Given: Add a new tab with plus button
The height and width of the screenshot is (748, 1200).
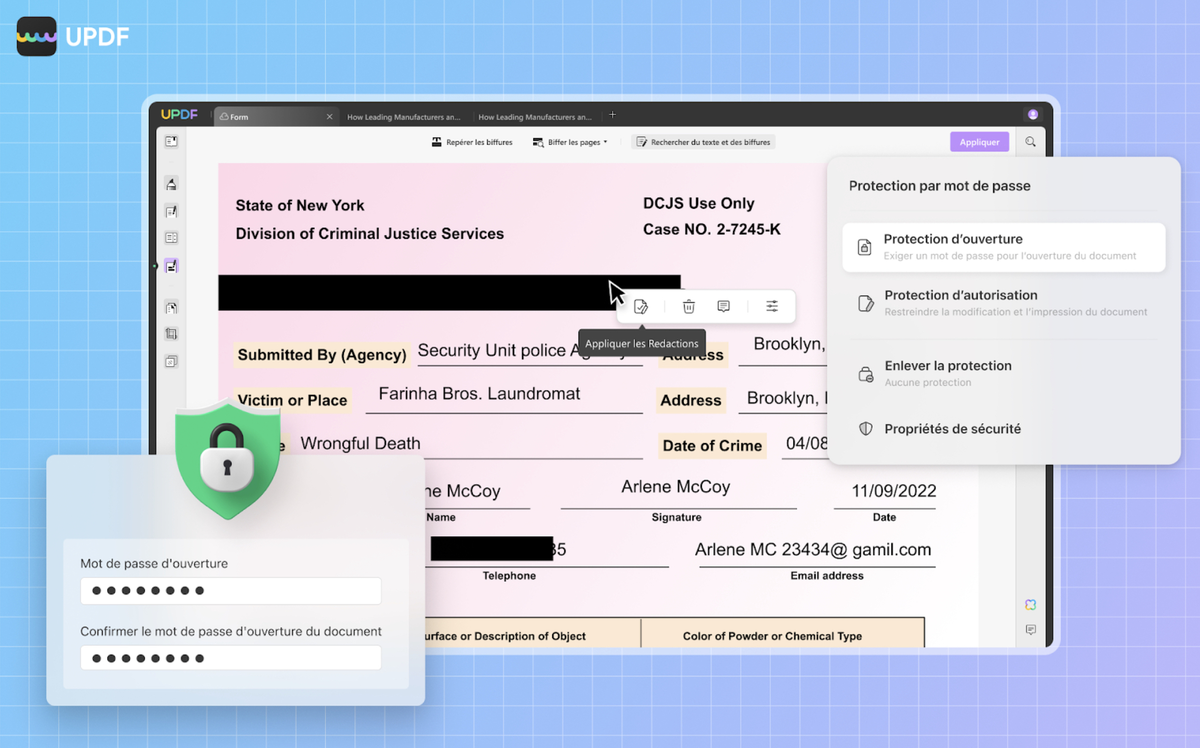Looking at the screenshot, I should tap(613, 115).
